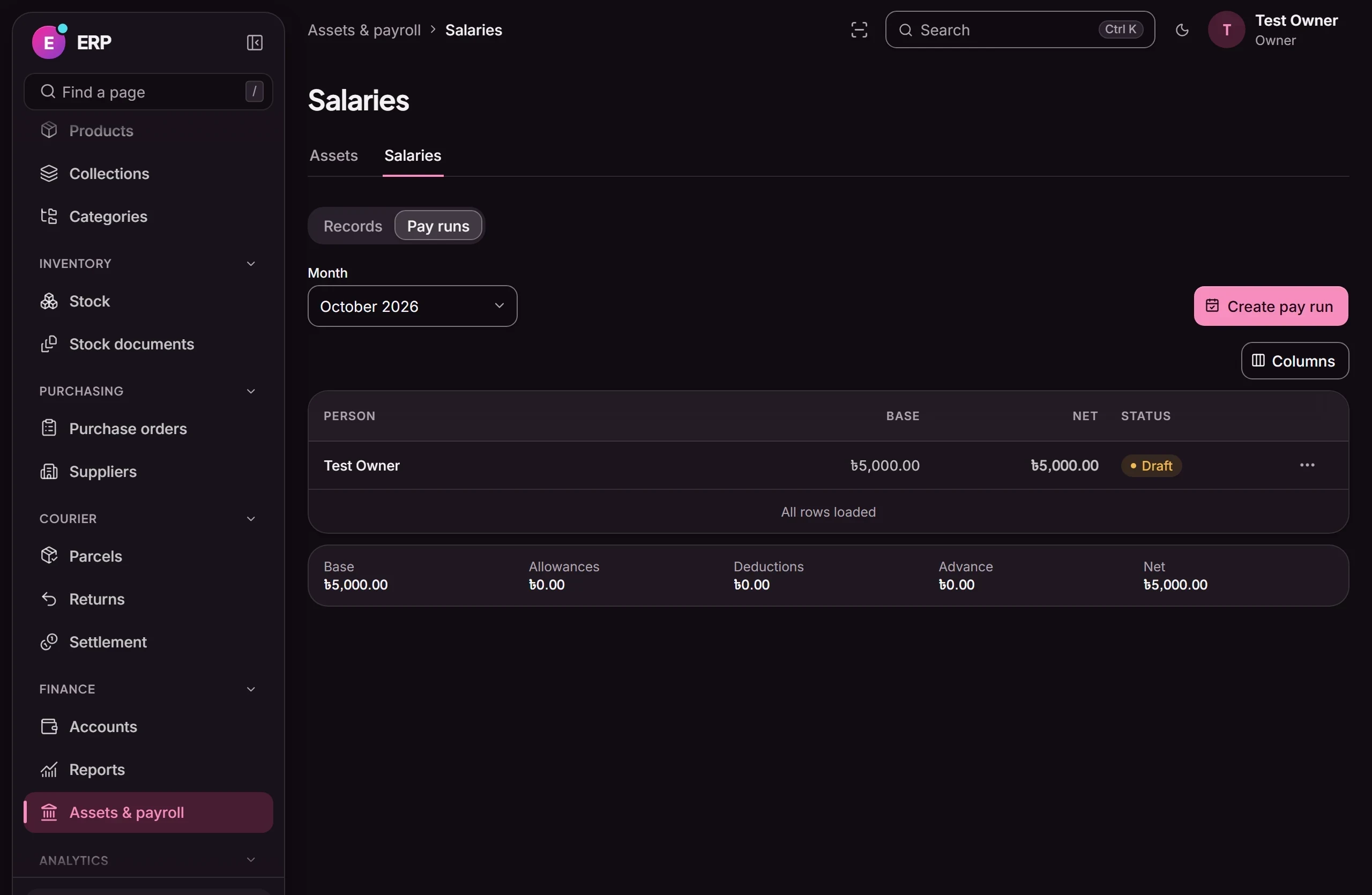The width and height of the screenshot is (1372, 895).
Task: Collapse the sidebar panel icon
Action: pos(254,43)
